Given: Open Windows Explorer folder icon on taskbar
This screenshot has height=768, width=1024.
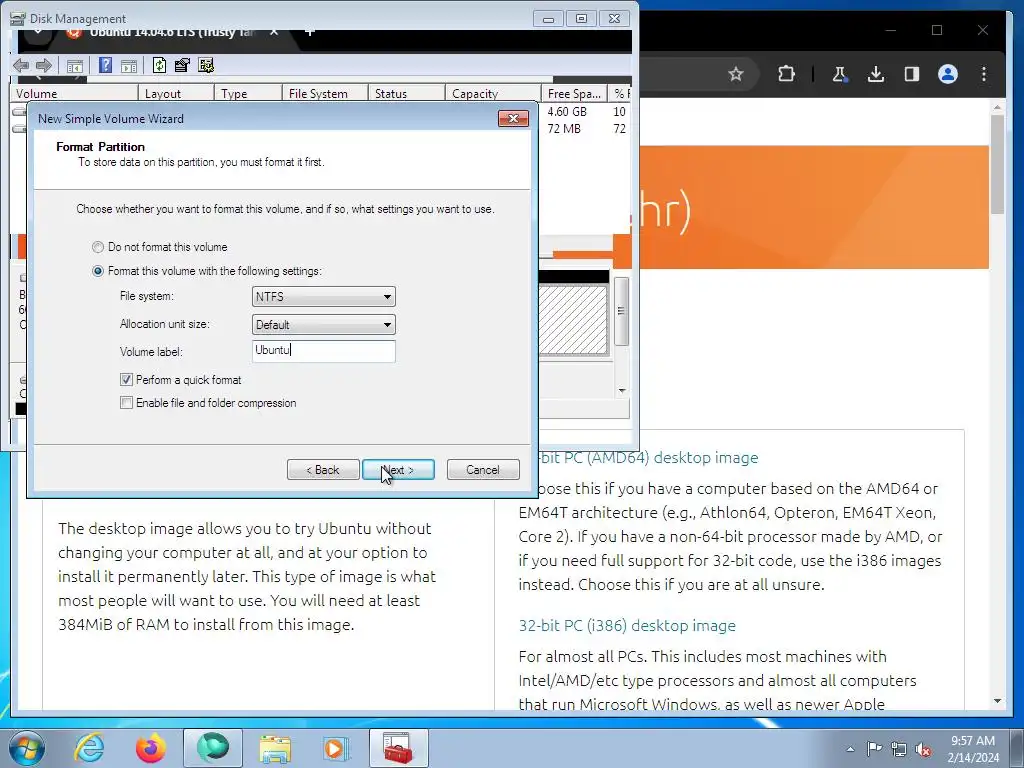Looking at the screenshot, I should (275, 748).
